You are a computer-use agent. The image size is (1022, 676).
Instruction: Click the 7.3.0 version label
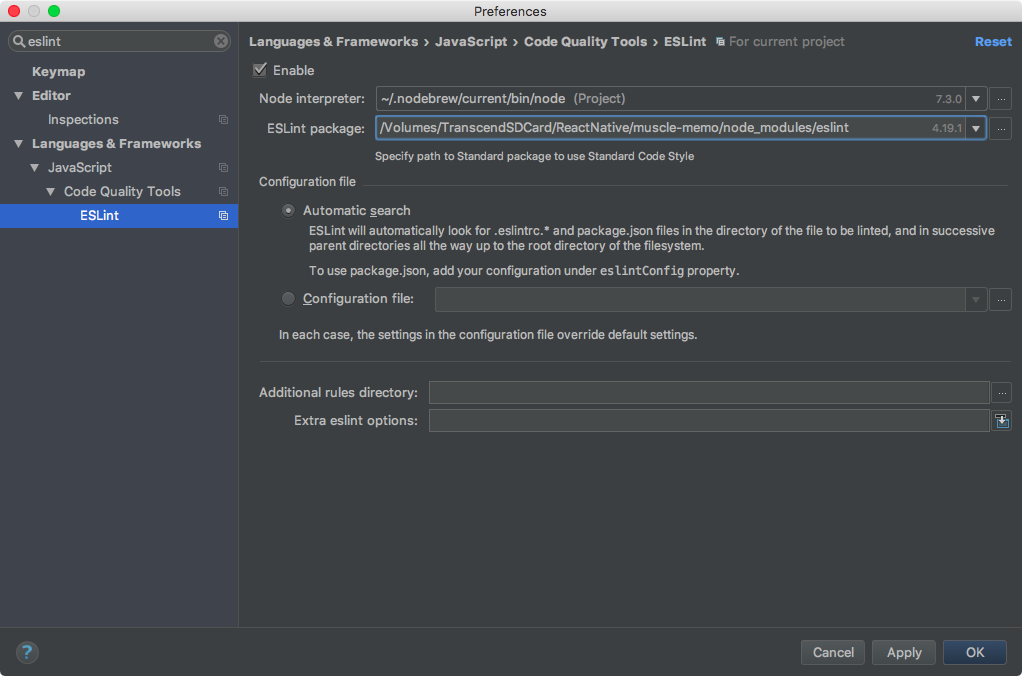coord(948,99)
